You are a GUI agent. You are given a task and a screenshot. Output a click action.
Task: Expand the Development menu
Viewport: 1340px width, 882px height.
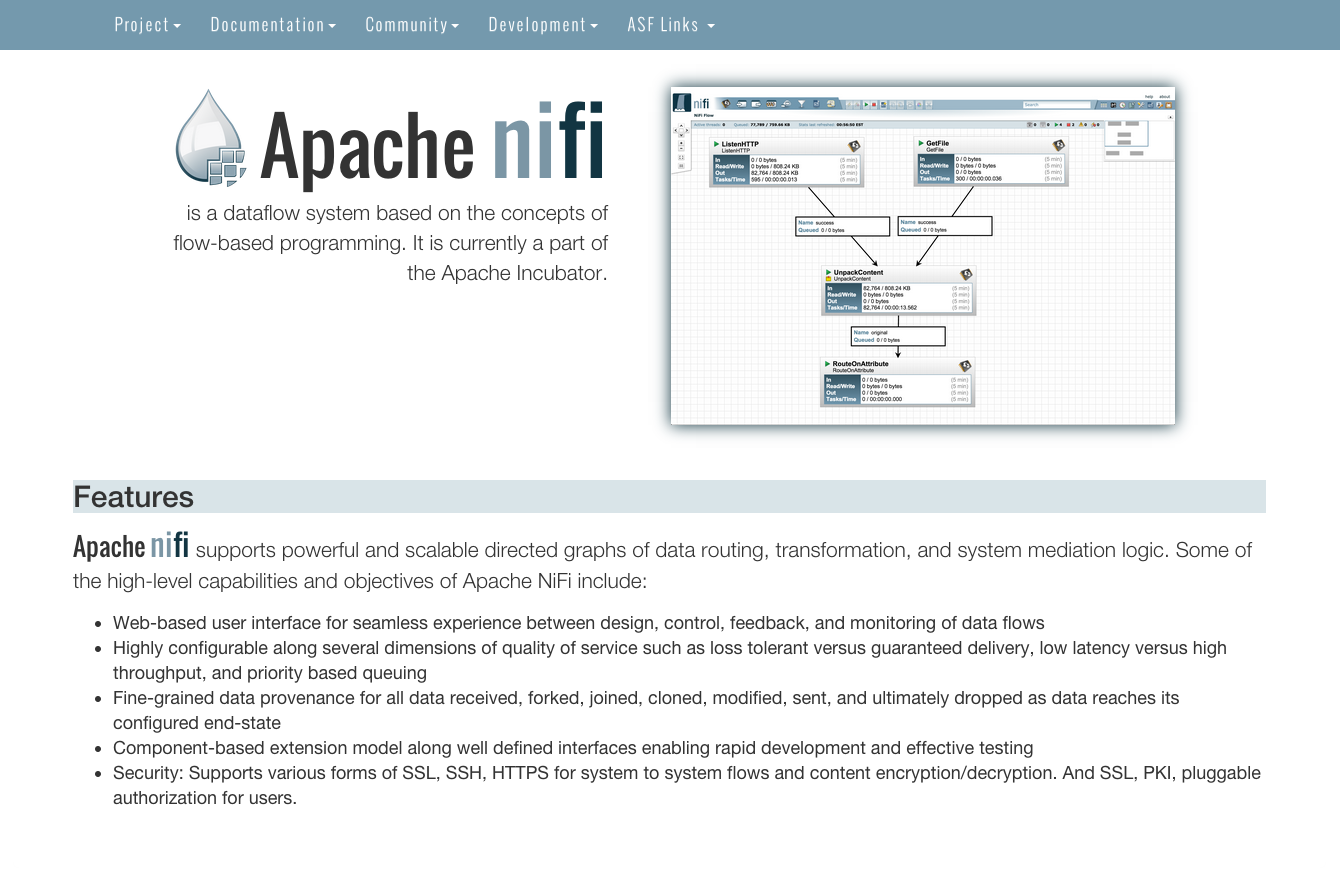click(x=543, y=25)
